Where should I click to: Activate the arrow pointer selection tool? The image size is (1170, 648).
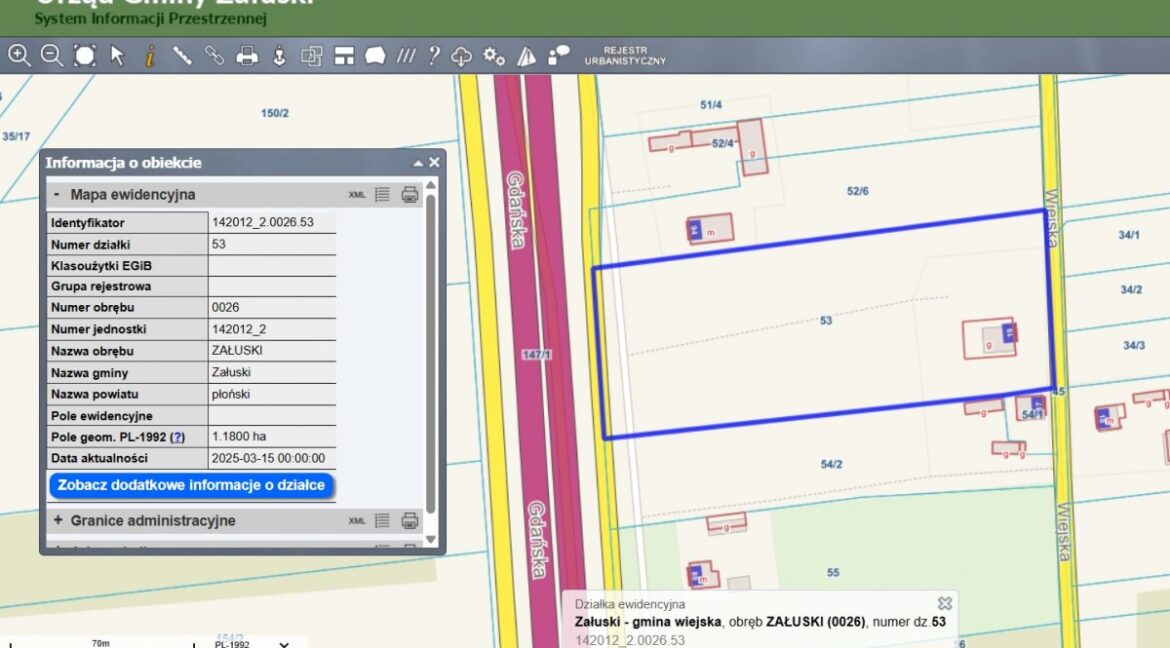pyautogui.click(x=117, y=55)
